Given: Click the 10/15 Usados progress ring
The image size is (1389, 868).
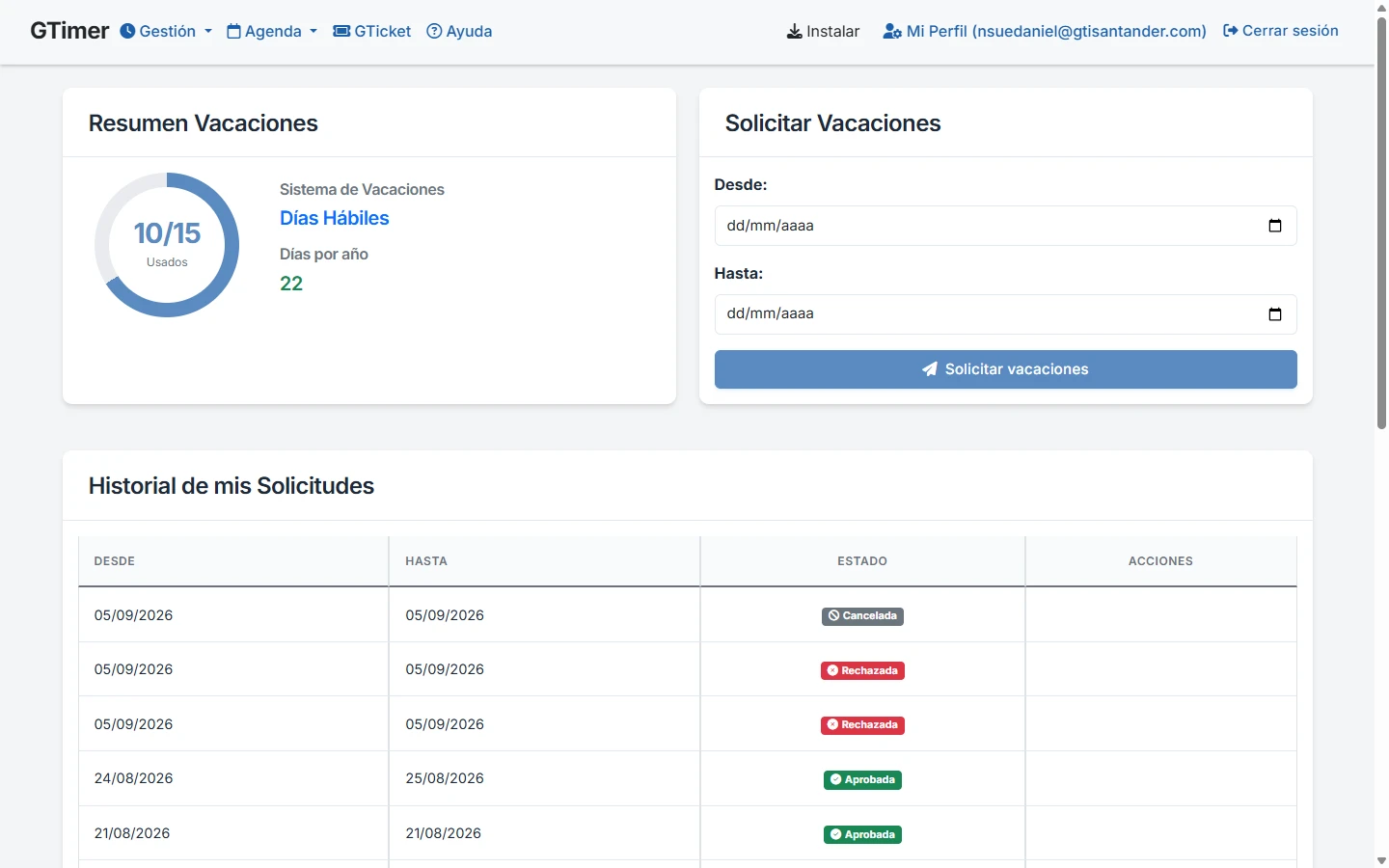Looking at the screenshot, I should point(167,245).
